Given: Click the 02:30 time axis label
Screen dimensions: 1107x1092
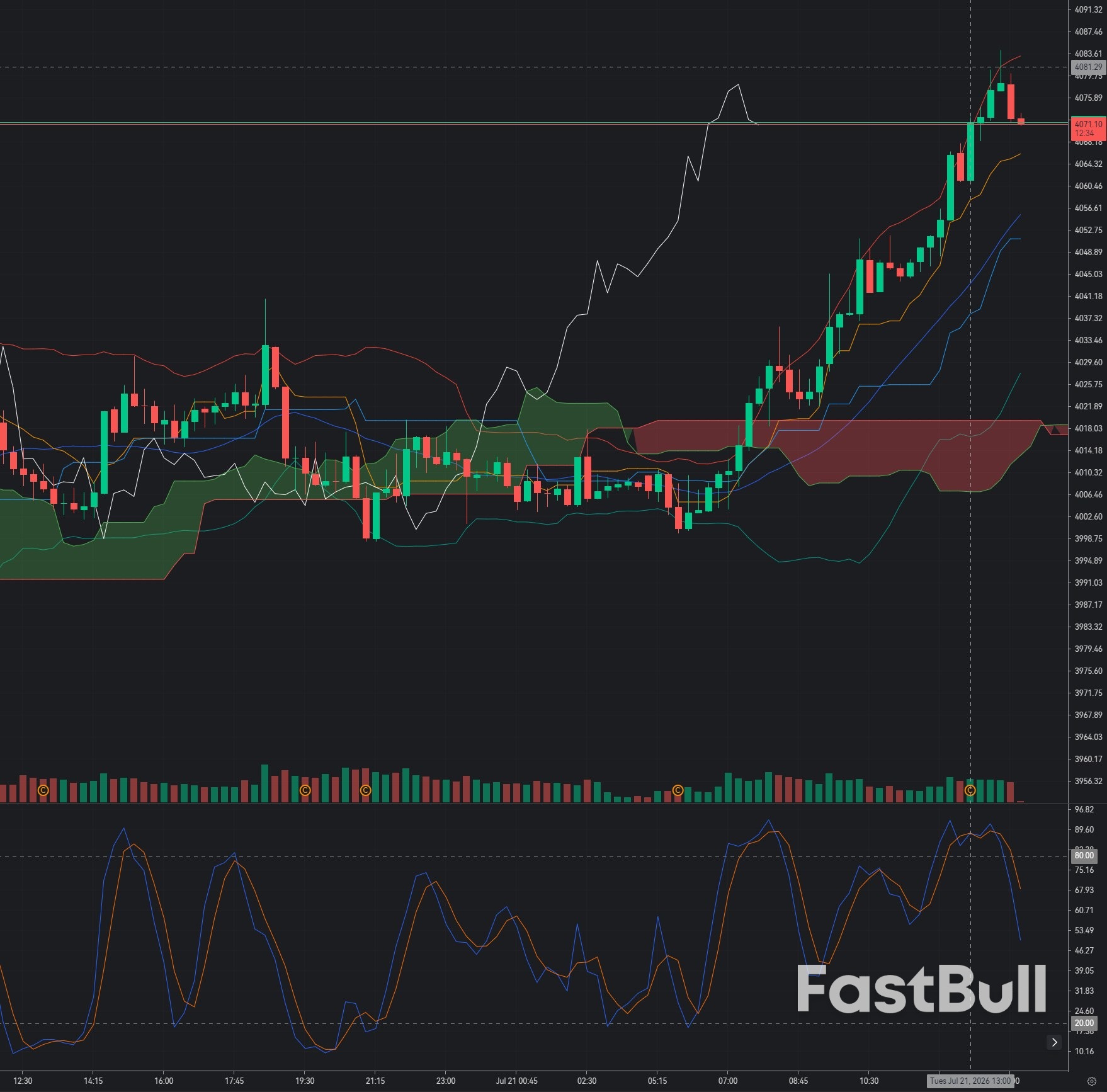Looking at the screenshot, I should (x=587, y=1081).
